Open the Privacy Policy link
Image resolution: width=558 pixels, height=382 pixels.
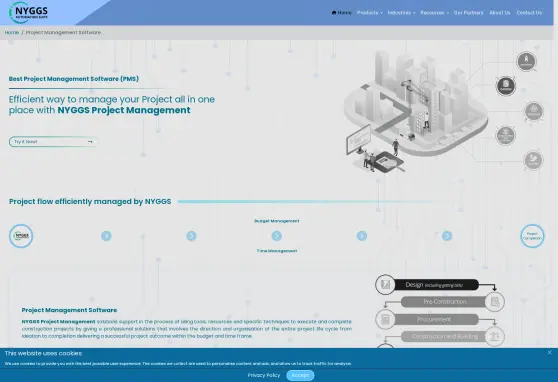pyautogui.click(x=264, y=375)
